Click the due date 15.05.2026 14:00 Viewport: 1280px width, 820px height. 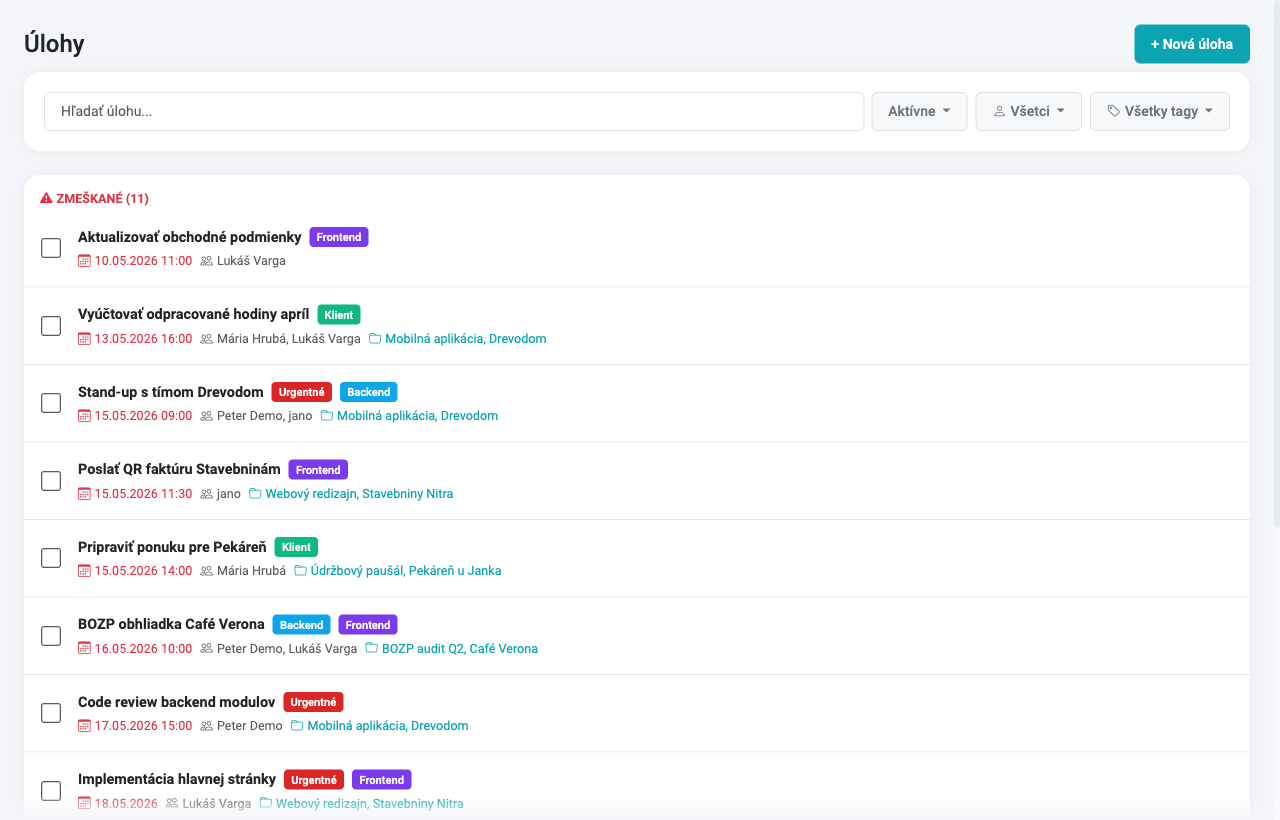pyautogui.click(x=143, y=571)
